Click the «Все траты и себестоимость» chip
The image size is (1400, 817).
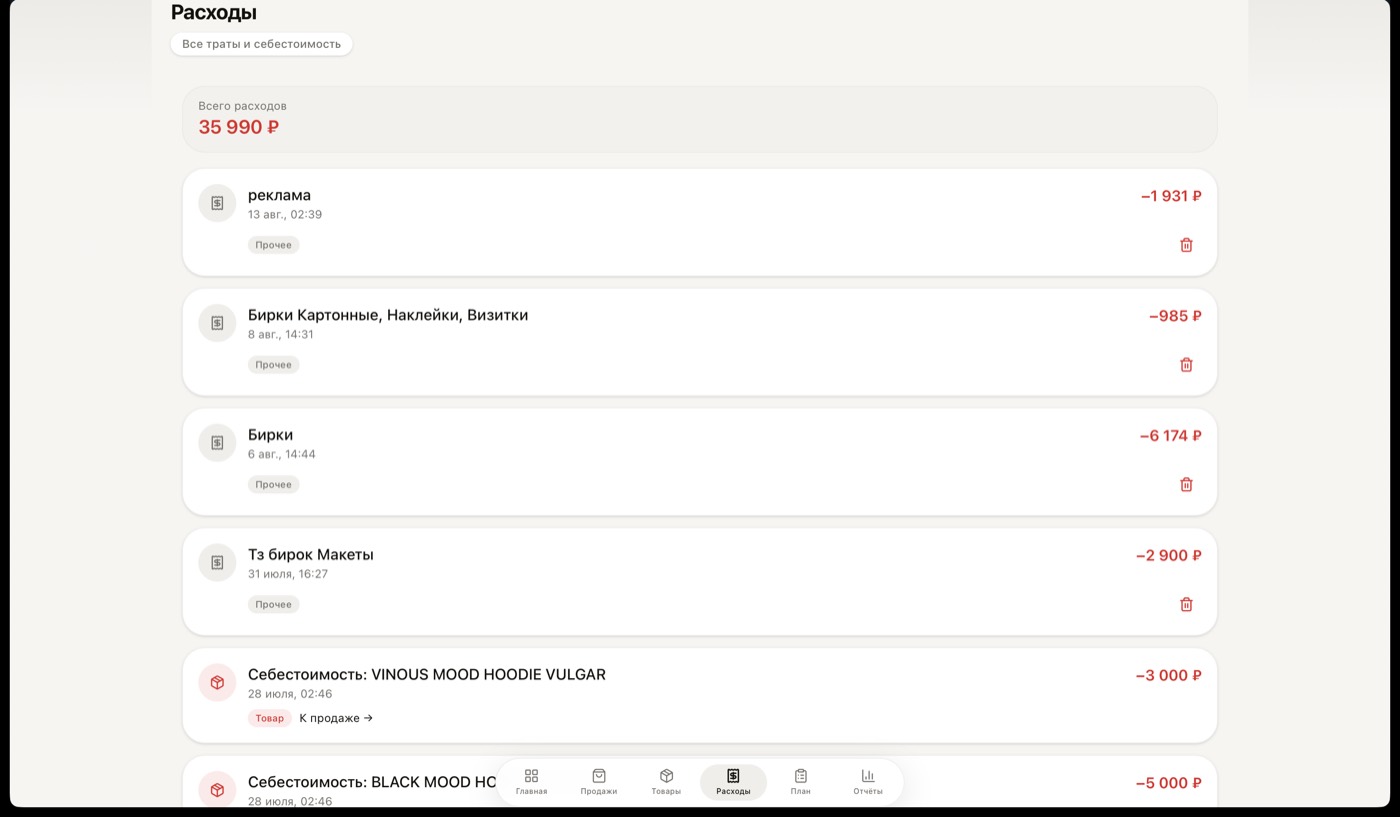point(261,44)
